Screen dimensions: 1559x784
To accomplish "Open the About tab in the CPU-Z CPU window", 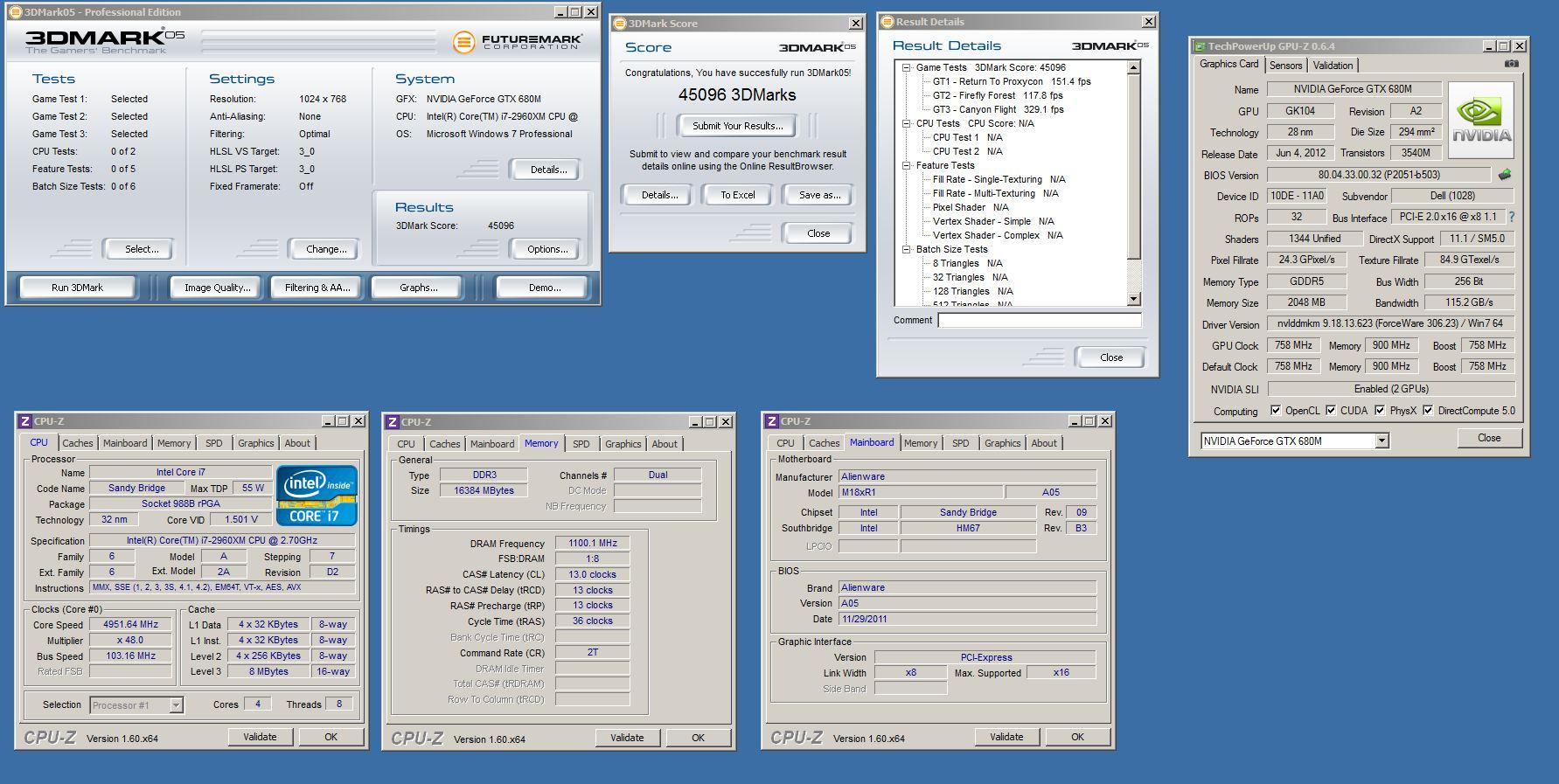I will [297, 443].
